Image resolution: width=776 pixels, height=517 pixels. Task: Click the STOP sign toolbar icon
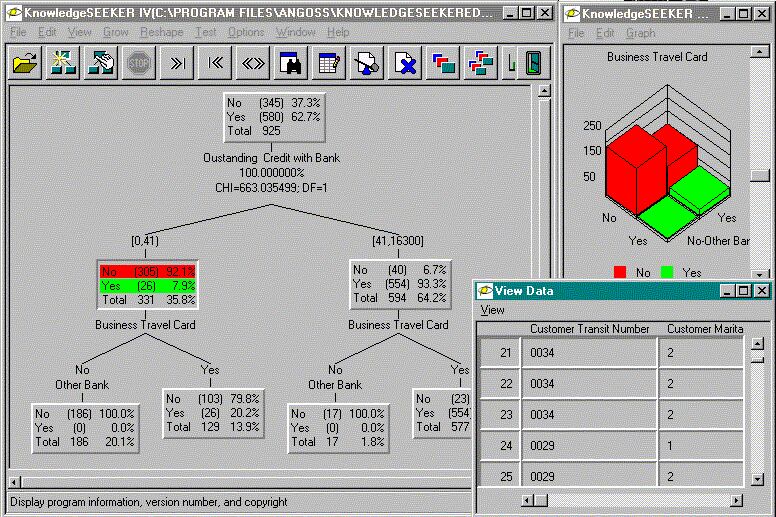139,63
